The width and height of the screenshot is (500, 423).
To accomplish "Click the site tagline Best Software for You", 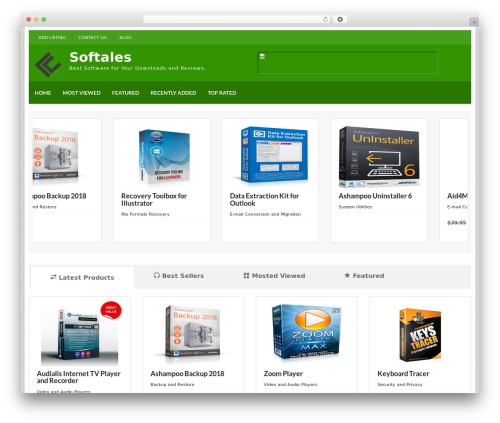I will (x=137, y=68).
